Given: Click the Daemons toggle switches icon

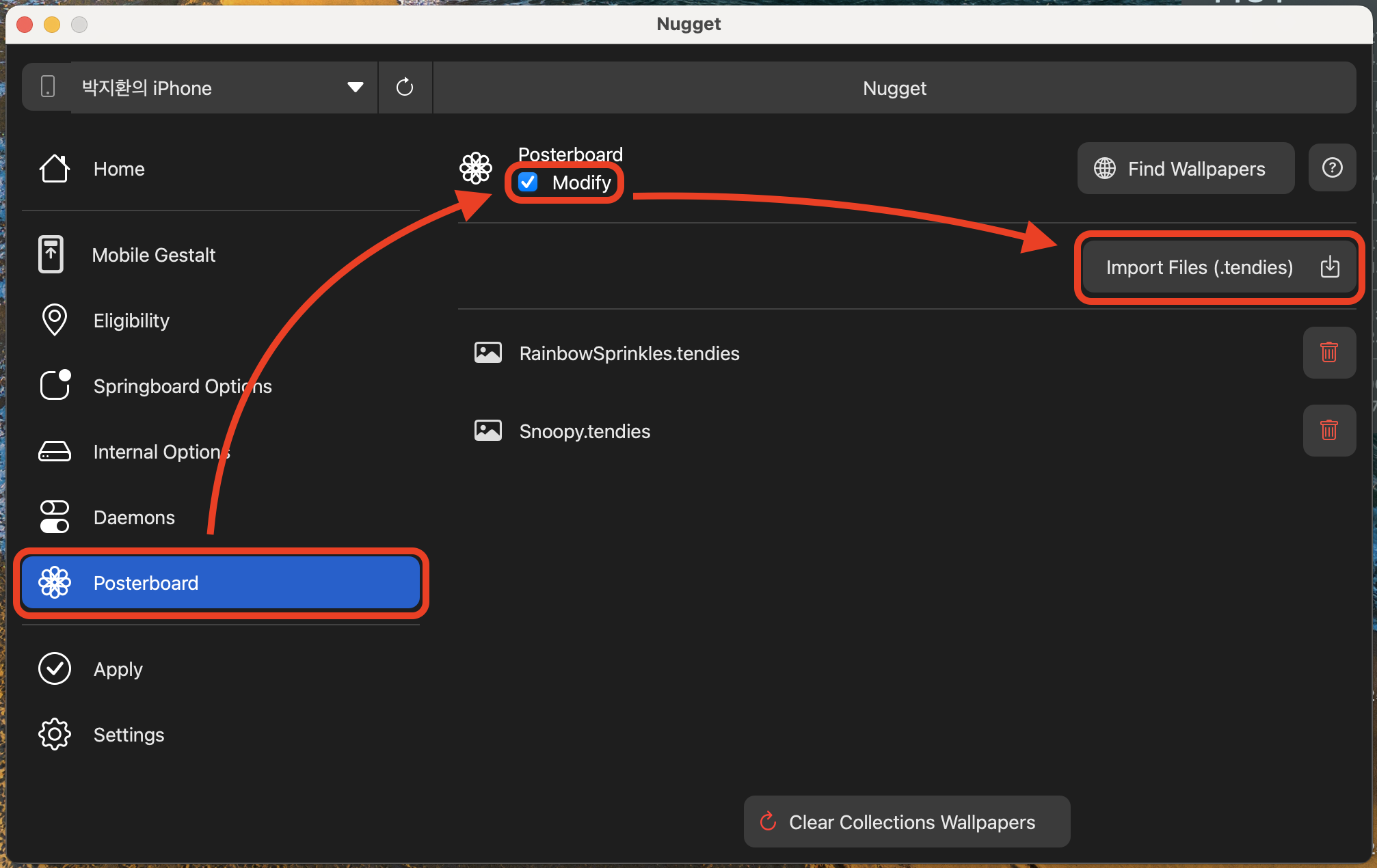Looking at the screenshot, I should [x=55, y=517].
